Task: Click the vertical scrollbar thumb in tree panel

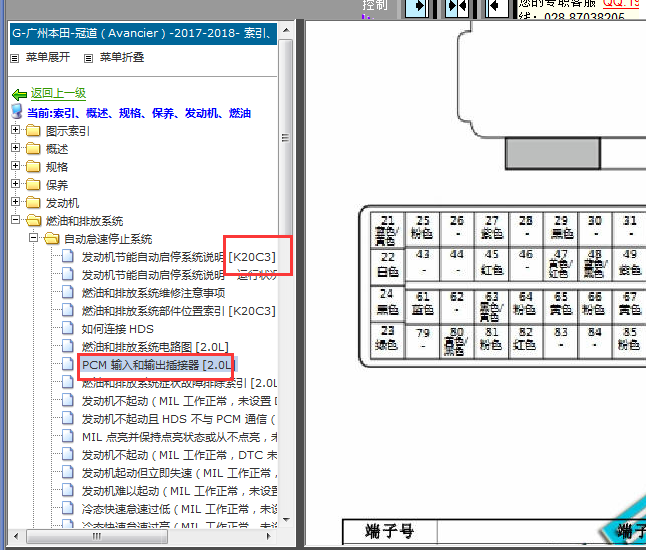Action: pyautogui.click(x=286, y=138)
